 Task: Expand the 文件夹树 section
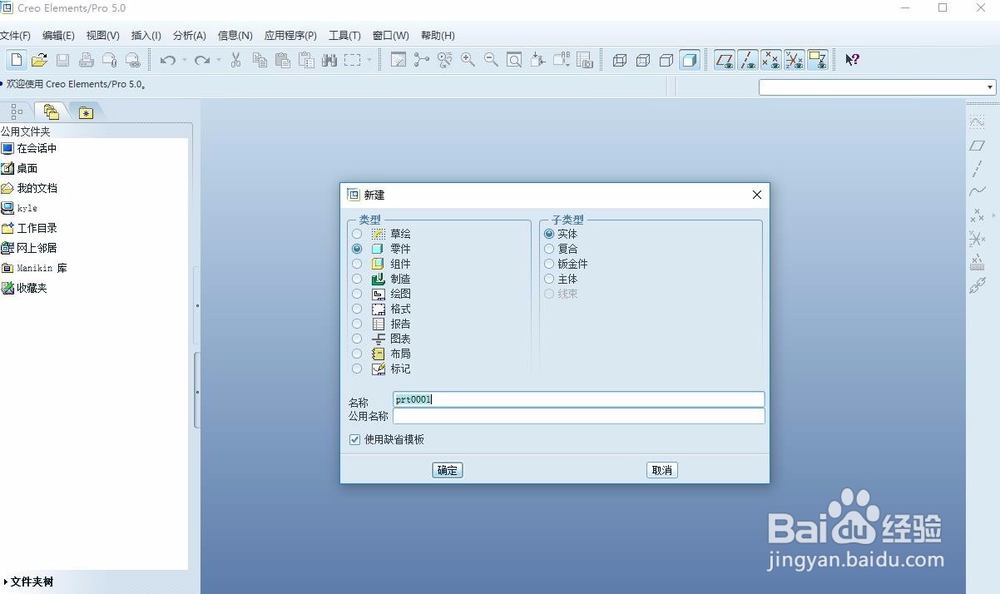(x=29, y=582)
